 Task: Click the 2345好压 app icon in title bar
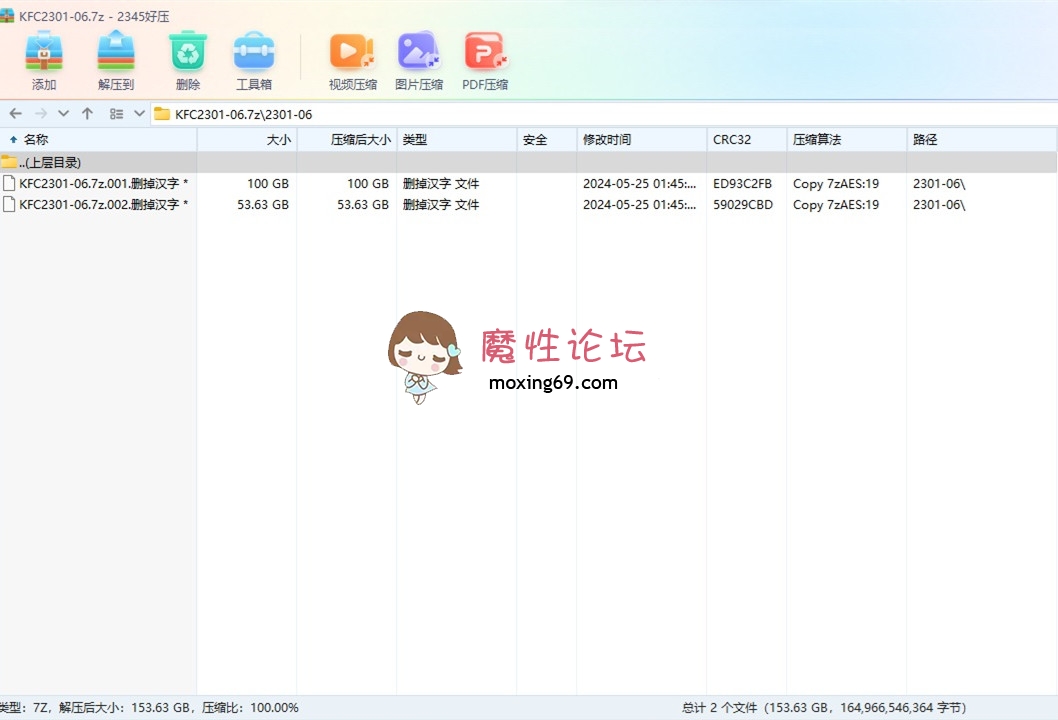tap(7, 16)
